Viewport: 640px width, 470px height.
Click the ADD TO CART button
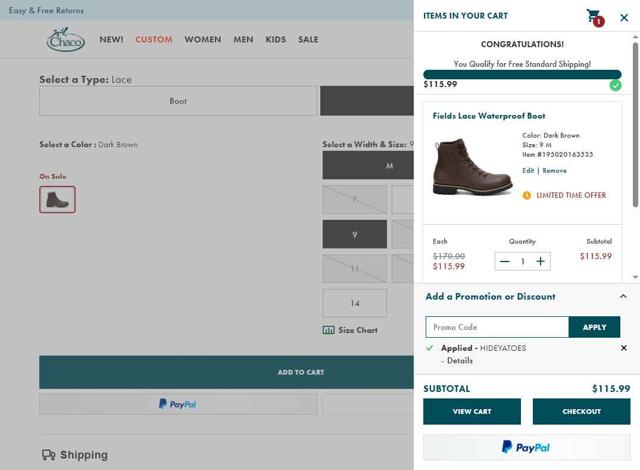coord(226,372)
